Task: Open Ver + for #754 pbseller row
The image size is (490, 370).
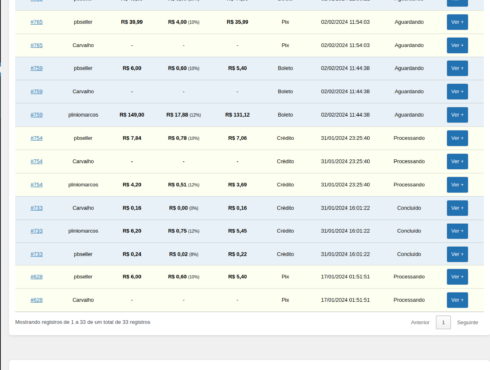Action: click(457, 138)
